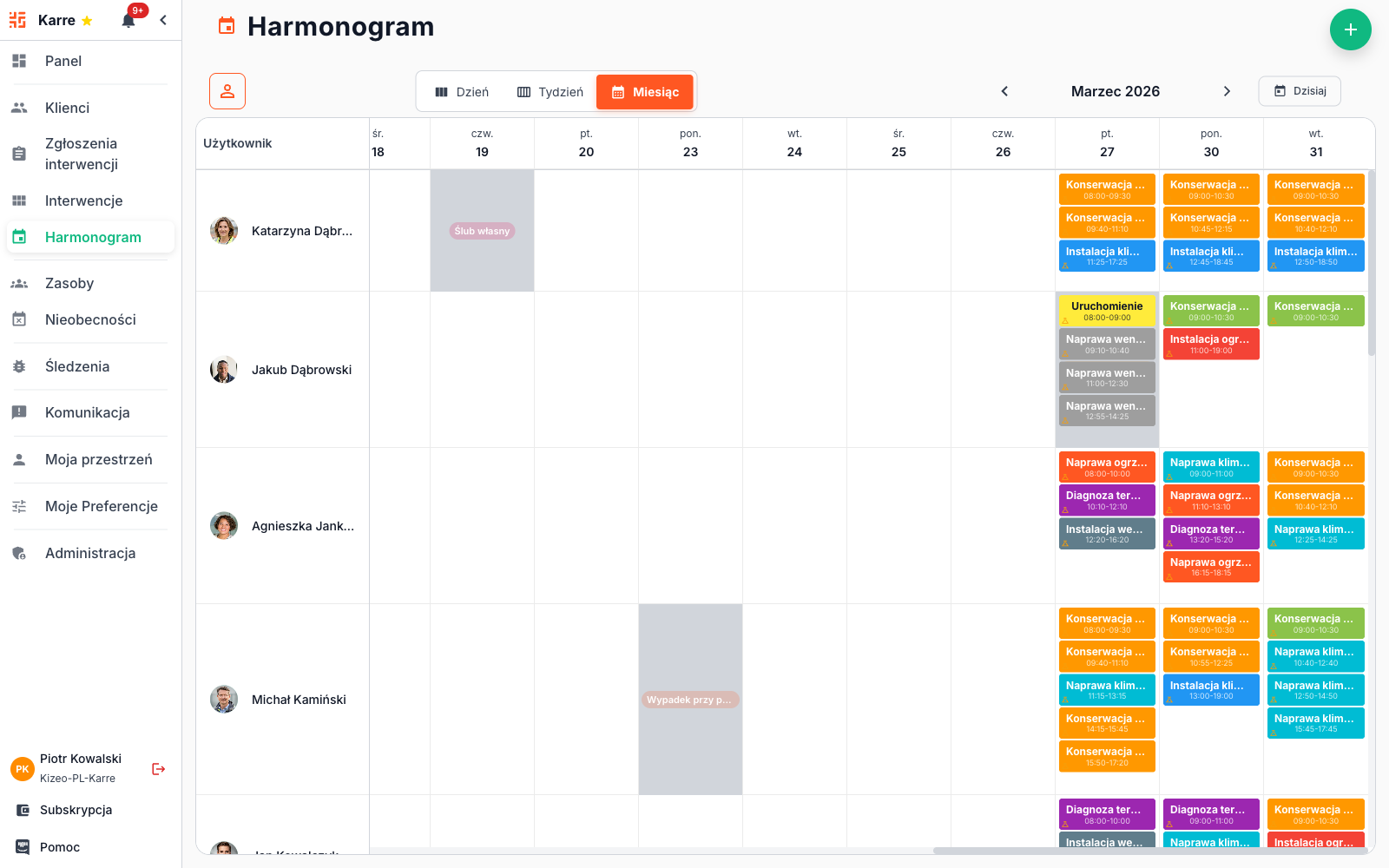Advance to the next month

point(1227,91)
